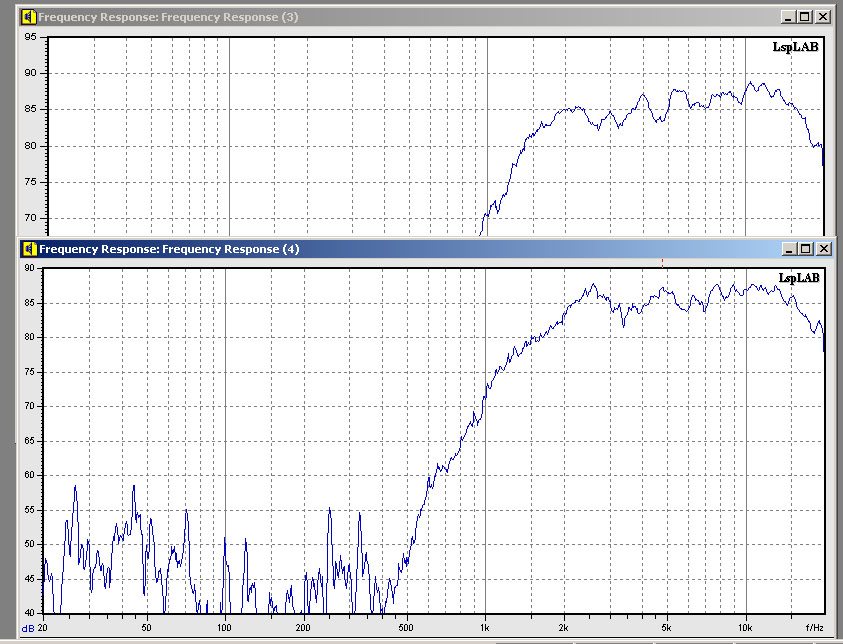Viewport: 843px width, 644px height.
Task: Click the 95 dB label in Frequency Response (3)
Action: pyautogui.click(x=30, y=37)
